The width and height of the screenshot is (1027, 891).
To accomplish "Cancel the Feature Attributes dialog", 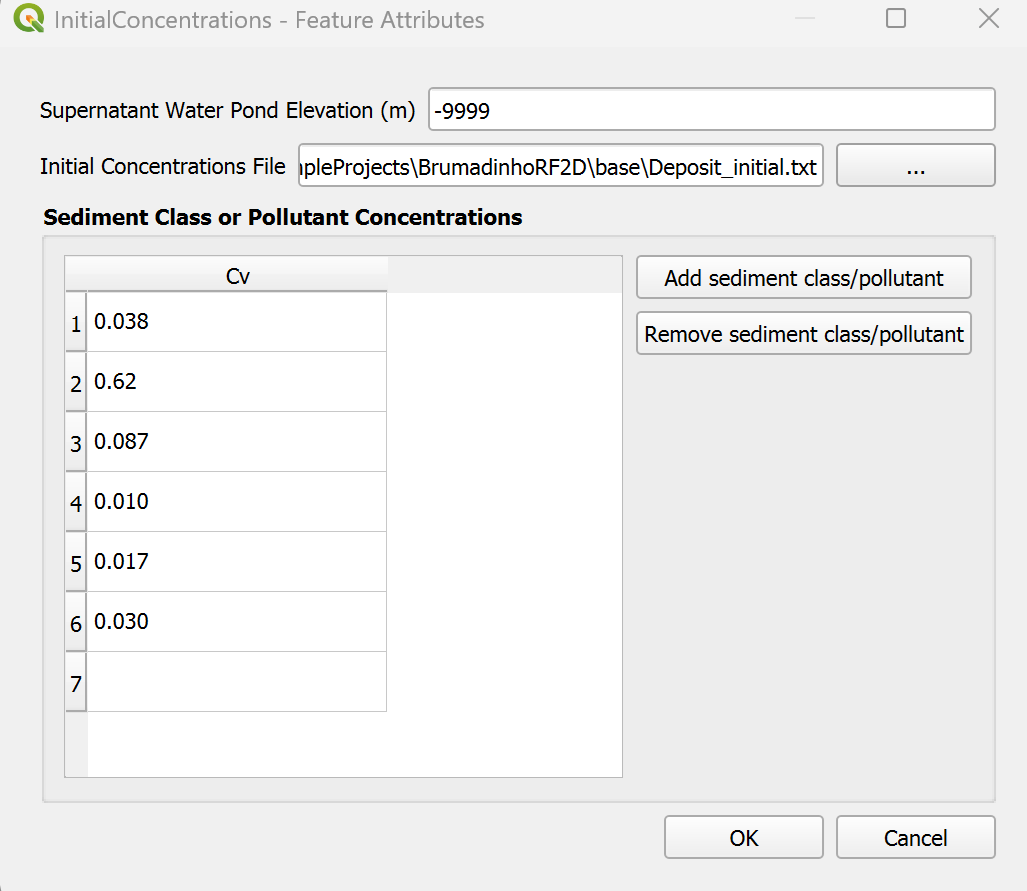I will (x=915, y=838).
